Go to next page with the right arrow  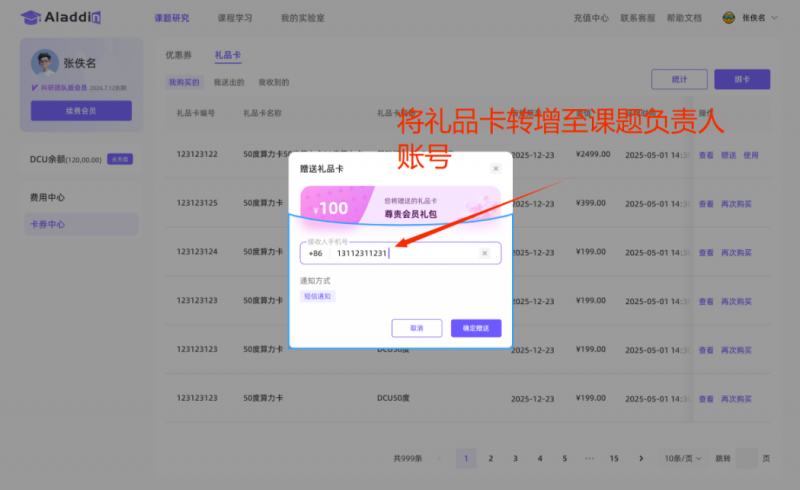[639, 458]
